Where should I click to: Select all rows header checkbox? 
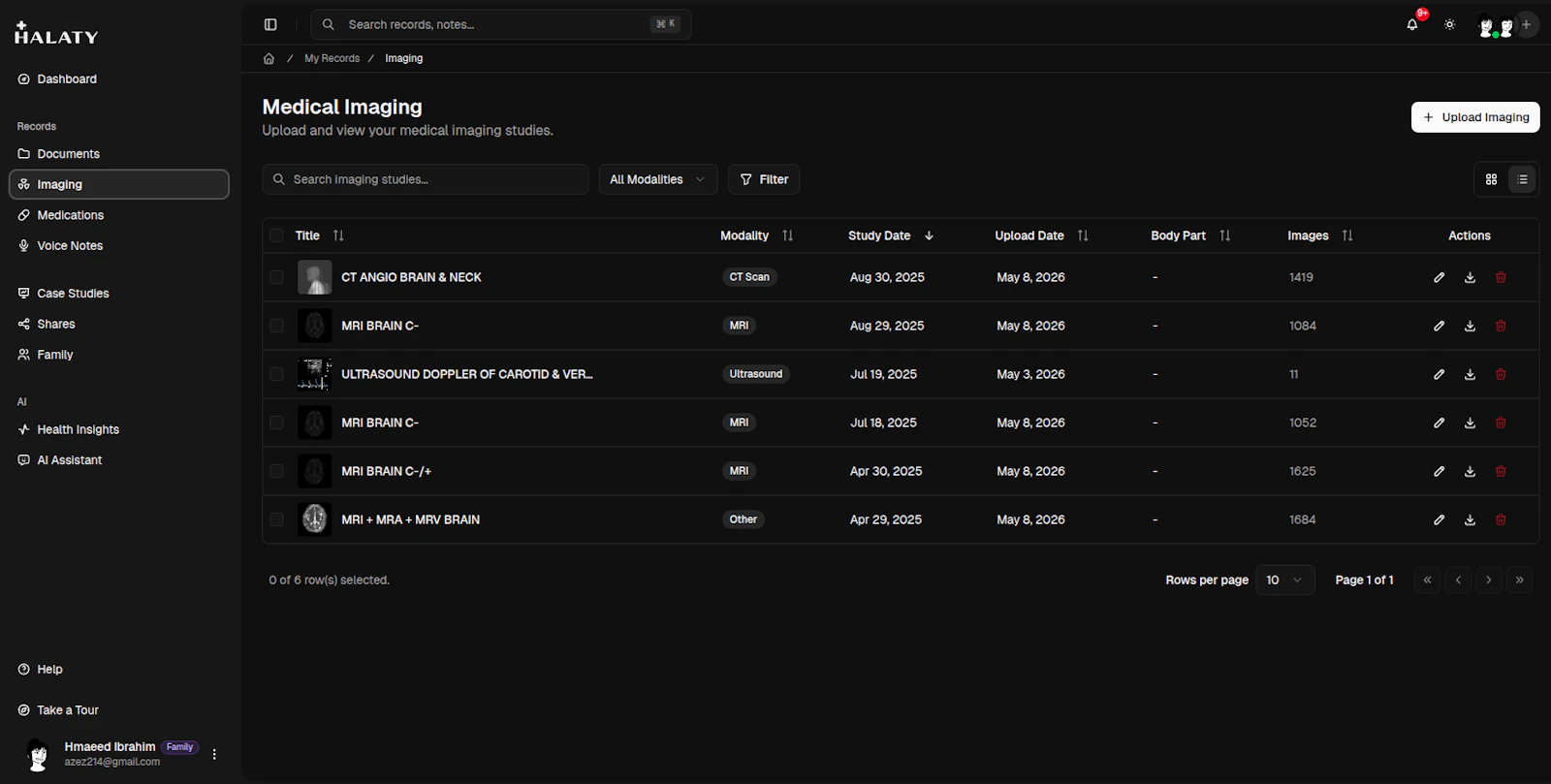click(276, 235)
